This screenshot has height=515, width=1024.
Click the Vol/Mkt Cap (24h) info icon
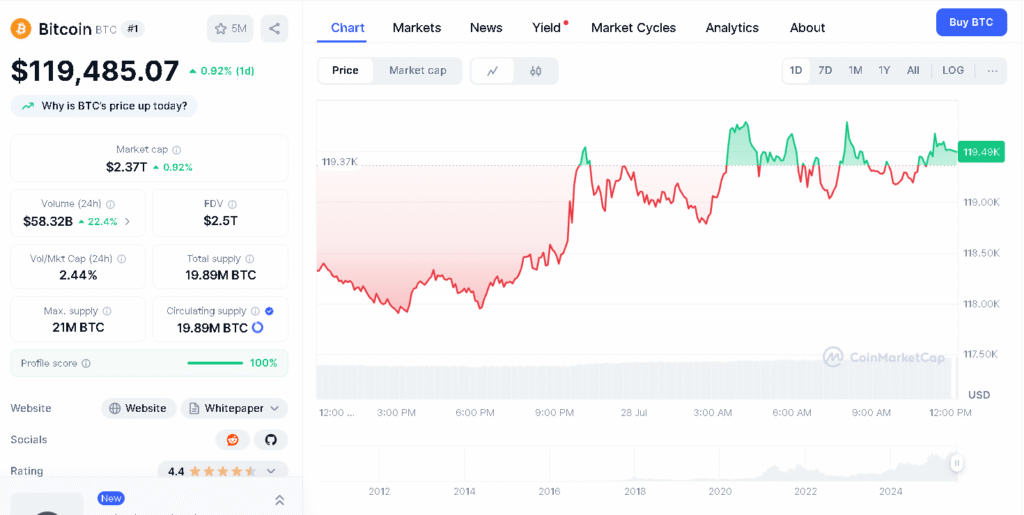coord(121,259)
